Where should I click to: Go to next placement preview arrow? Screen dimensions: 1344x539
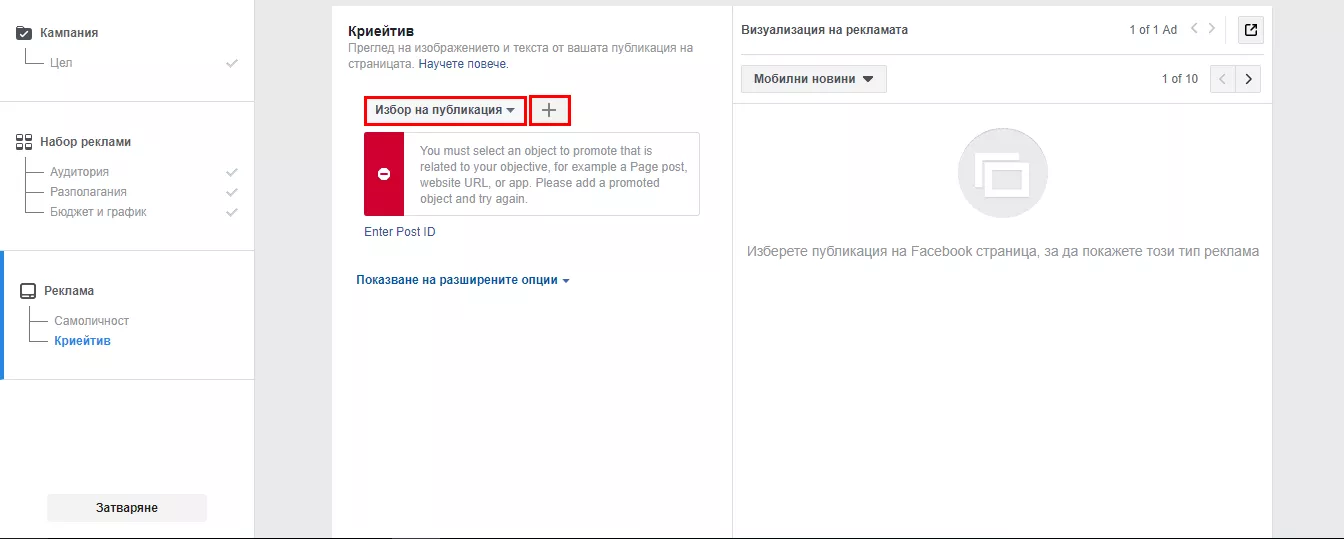(x=1248, y=79)
